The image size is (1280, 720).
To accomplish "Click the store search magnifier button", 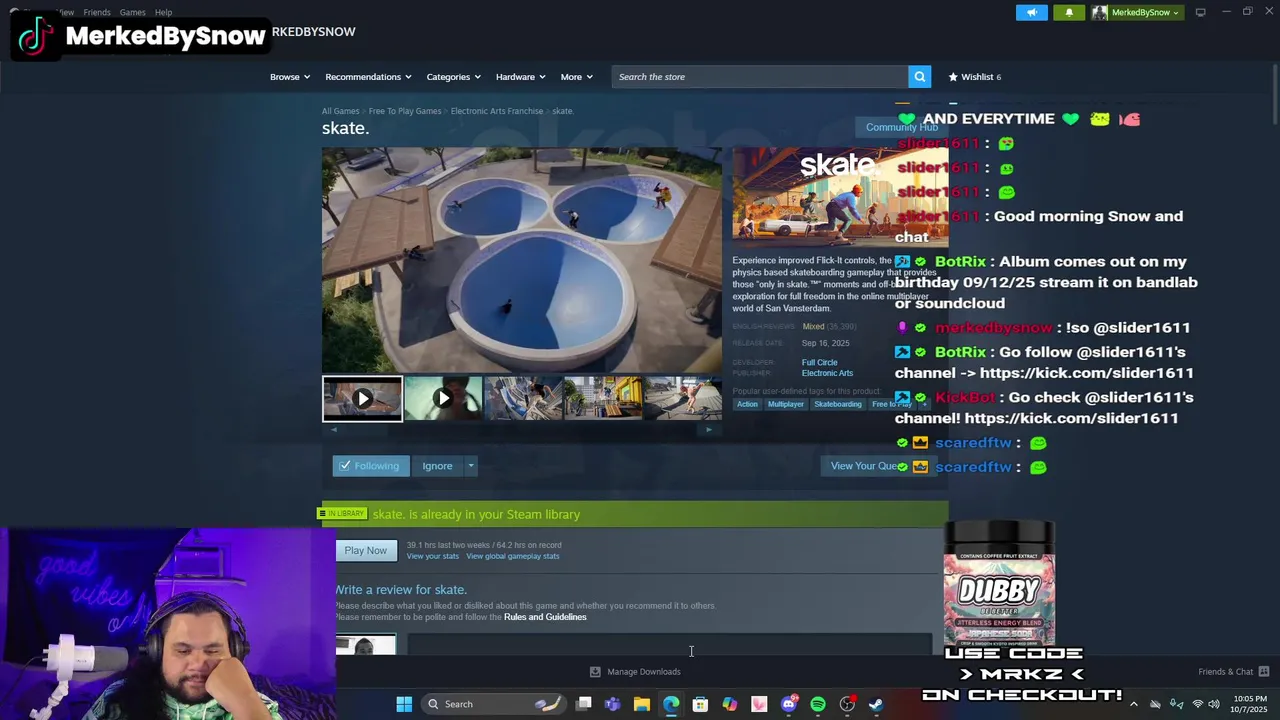I will [x=919, y=76].
